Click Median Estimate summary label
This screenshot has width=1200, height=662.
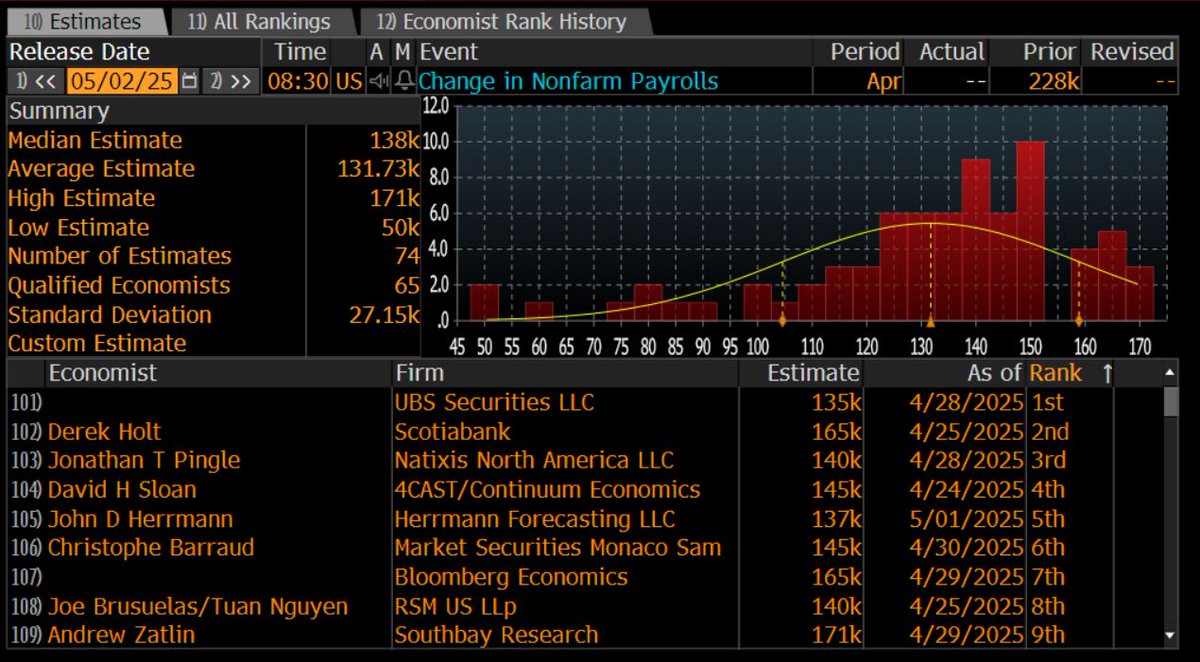[95, 140]
